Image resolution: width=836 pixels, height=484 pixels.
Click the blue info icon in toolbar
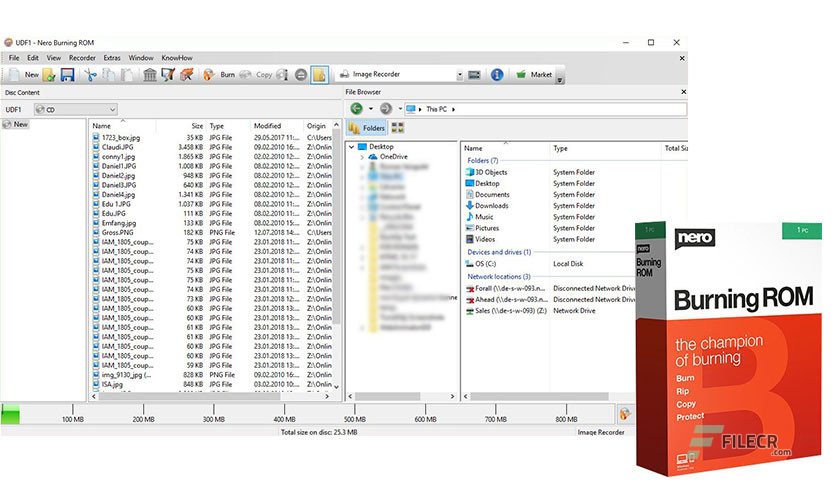tap(497, 75)
